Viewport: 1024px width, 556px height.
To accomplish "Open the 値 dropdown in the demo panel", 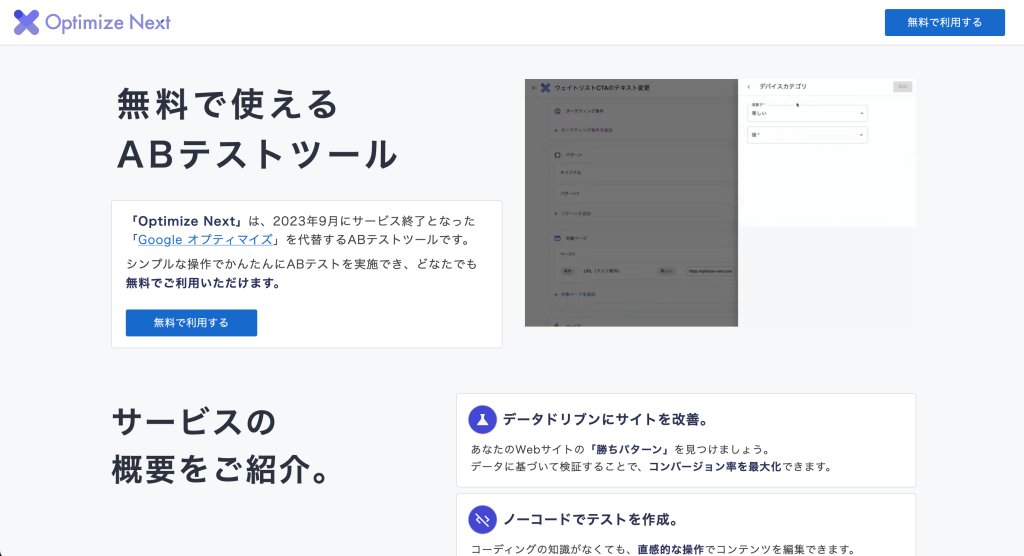I will [807, 135].
